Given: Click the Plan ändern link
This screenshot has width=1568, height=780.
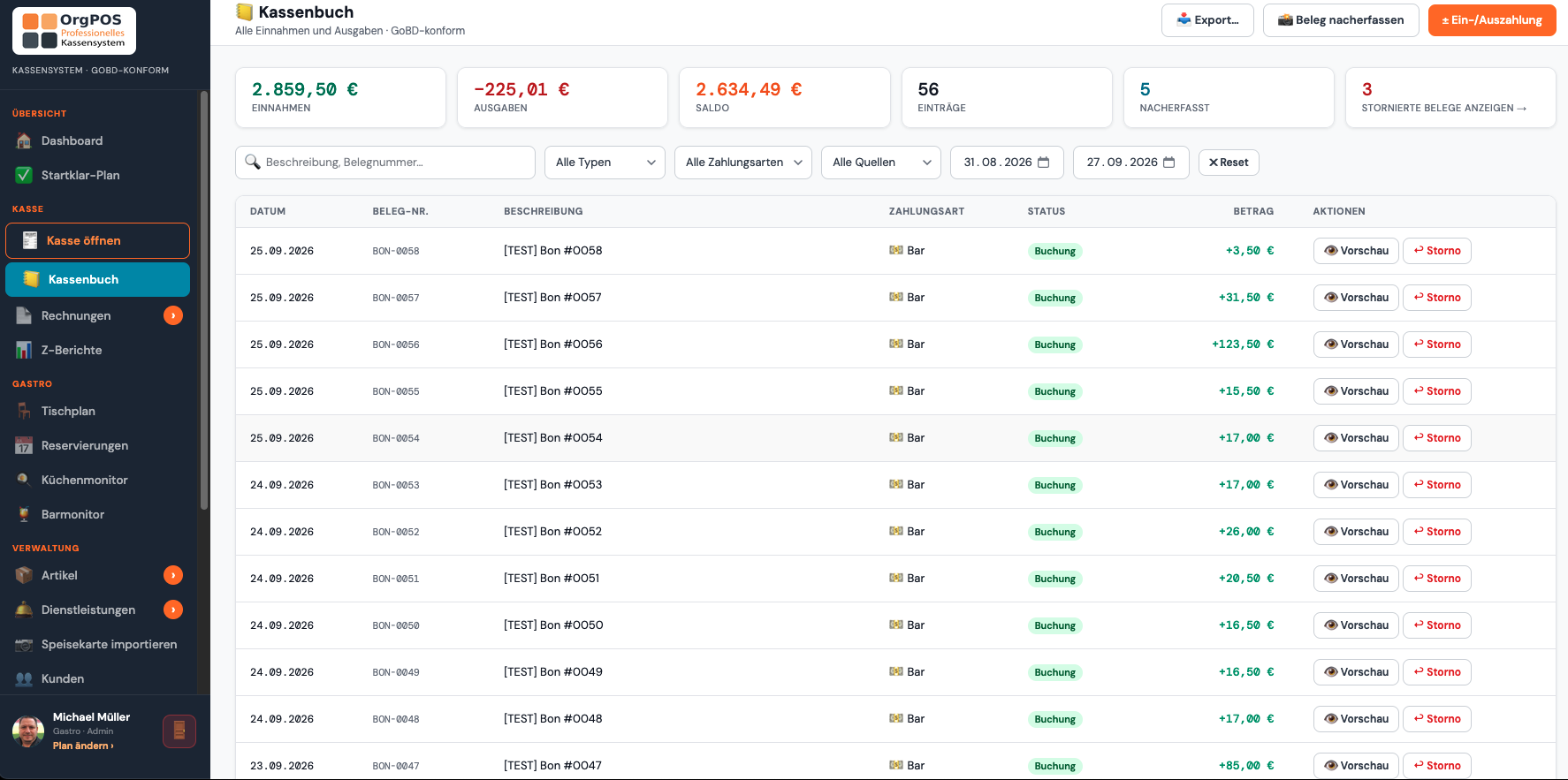Looking at the screenshot, I should click(83, 746).
